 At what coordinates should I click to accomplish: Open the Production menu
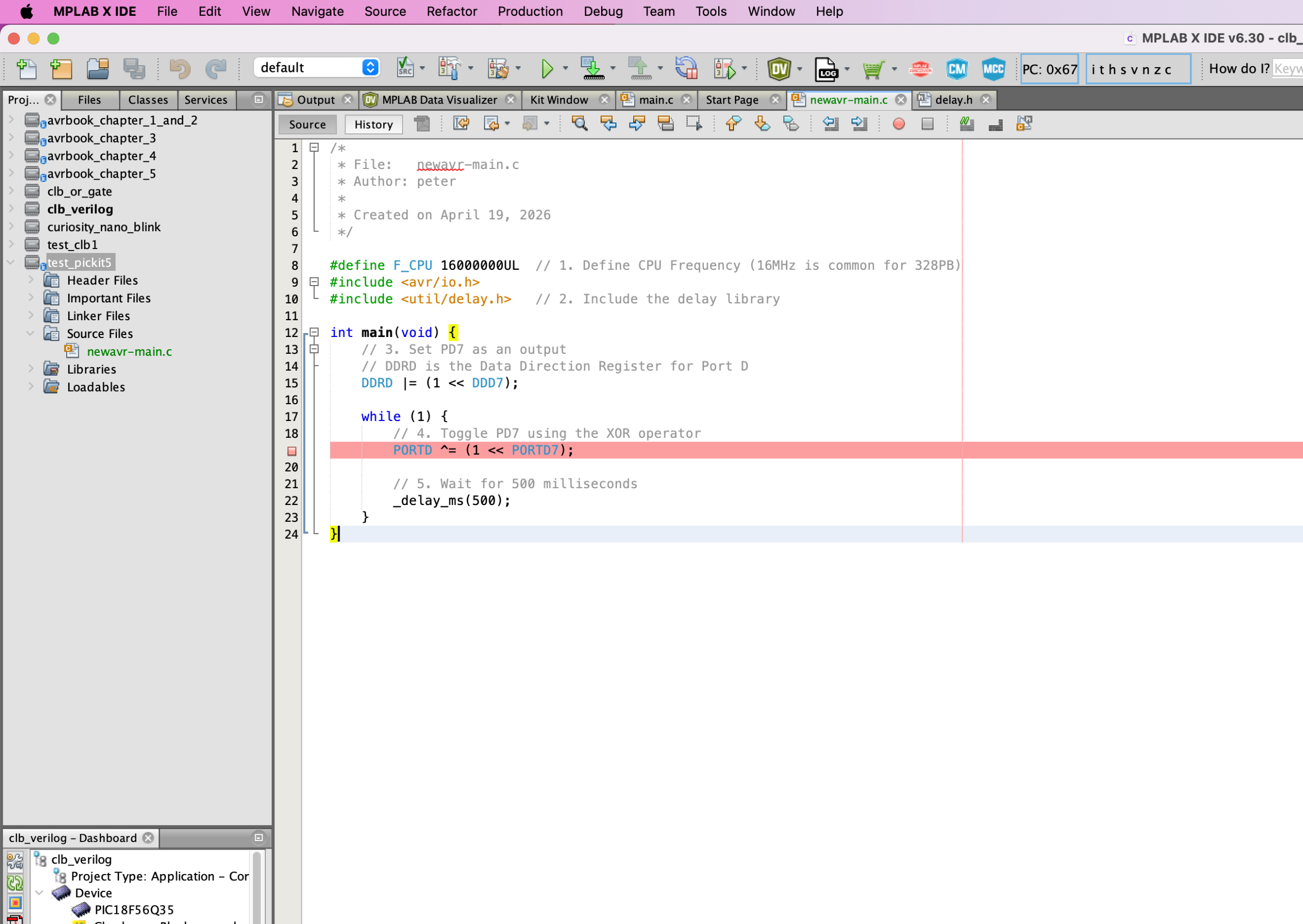click(530, 11)
